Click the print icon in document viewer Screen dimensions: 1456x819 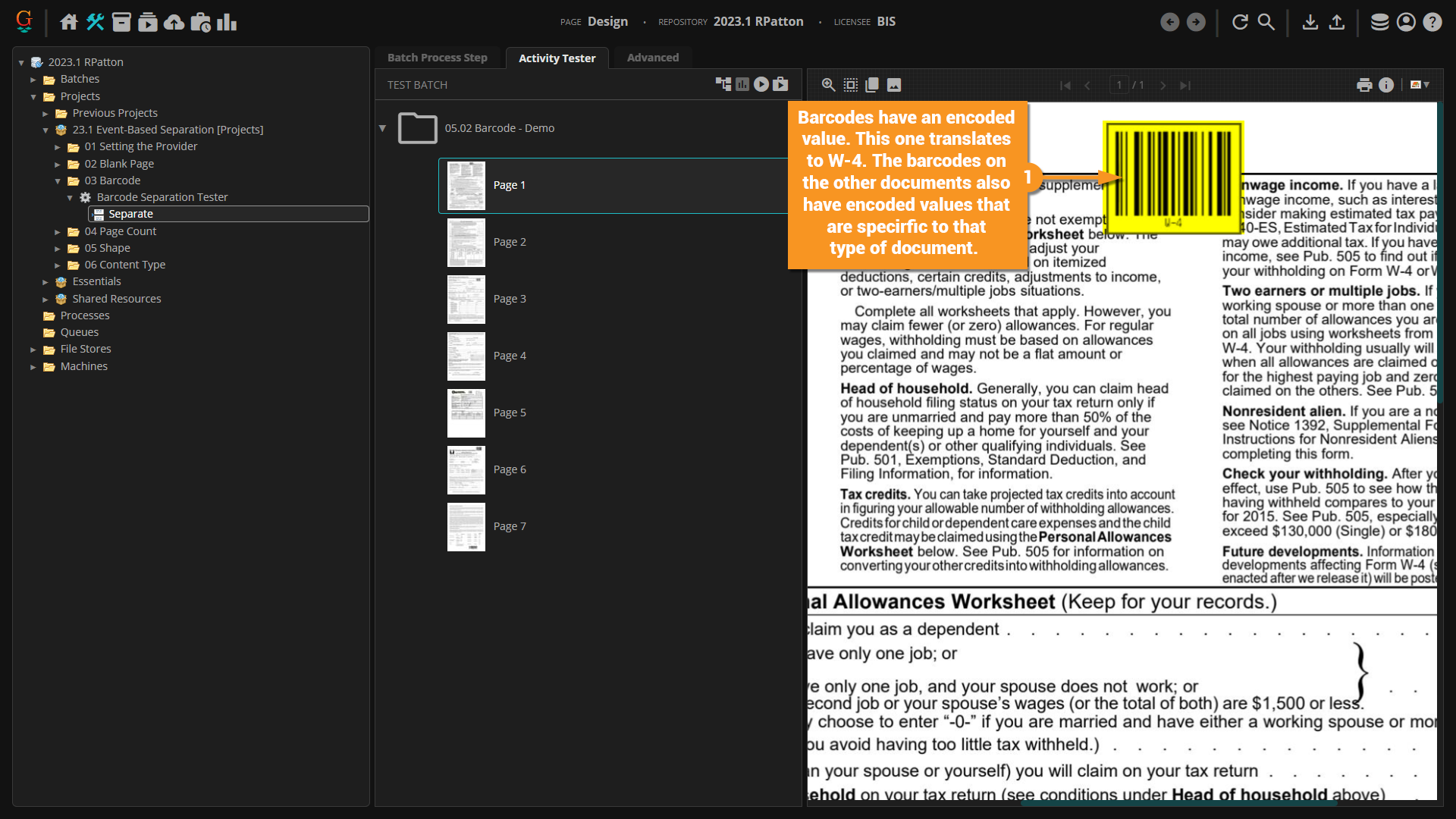tap(1364, 85)
